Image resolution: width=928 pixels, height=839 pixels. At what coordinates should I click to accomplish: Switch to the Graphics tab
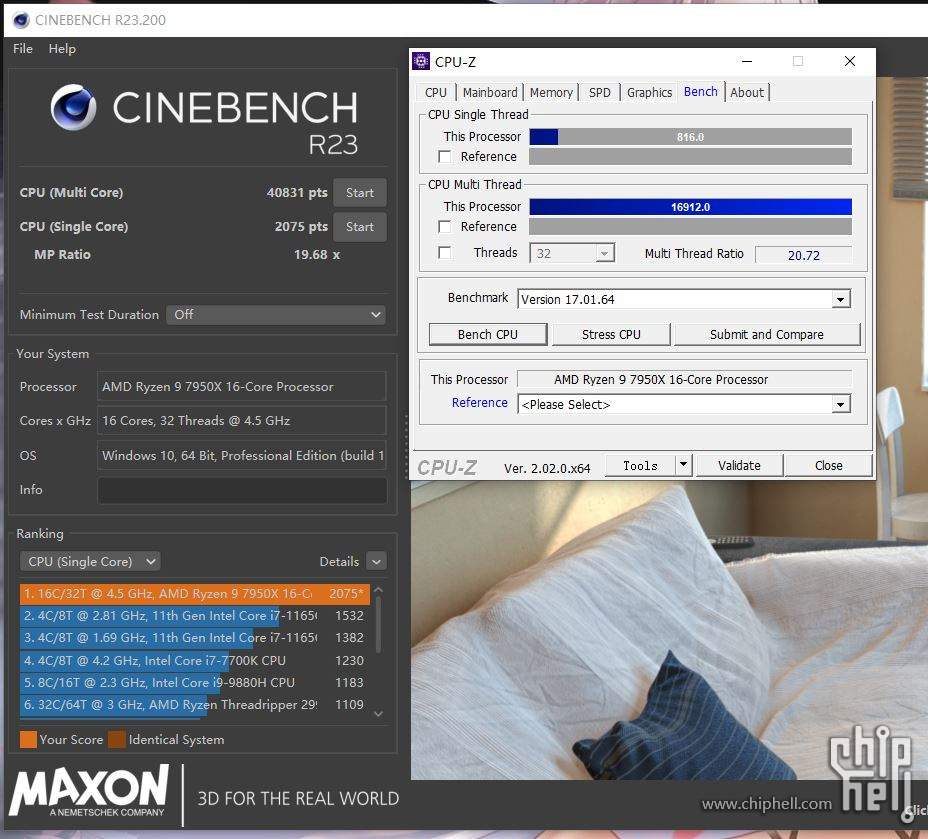[x=649, y=92]
